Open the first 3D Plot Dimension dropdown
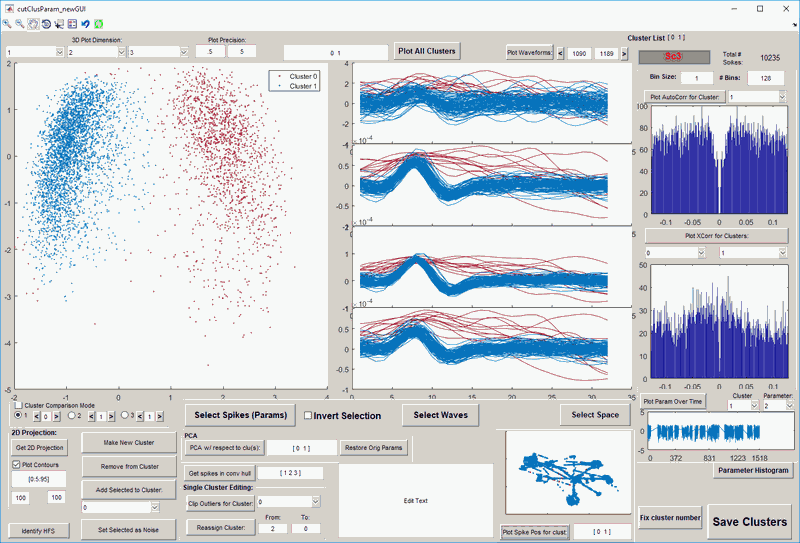Viewport: 800px width, 543px height. (33, 51)
